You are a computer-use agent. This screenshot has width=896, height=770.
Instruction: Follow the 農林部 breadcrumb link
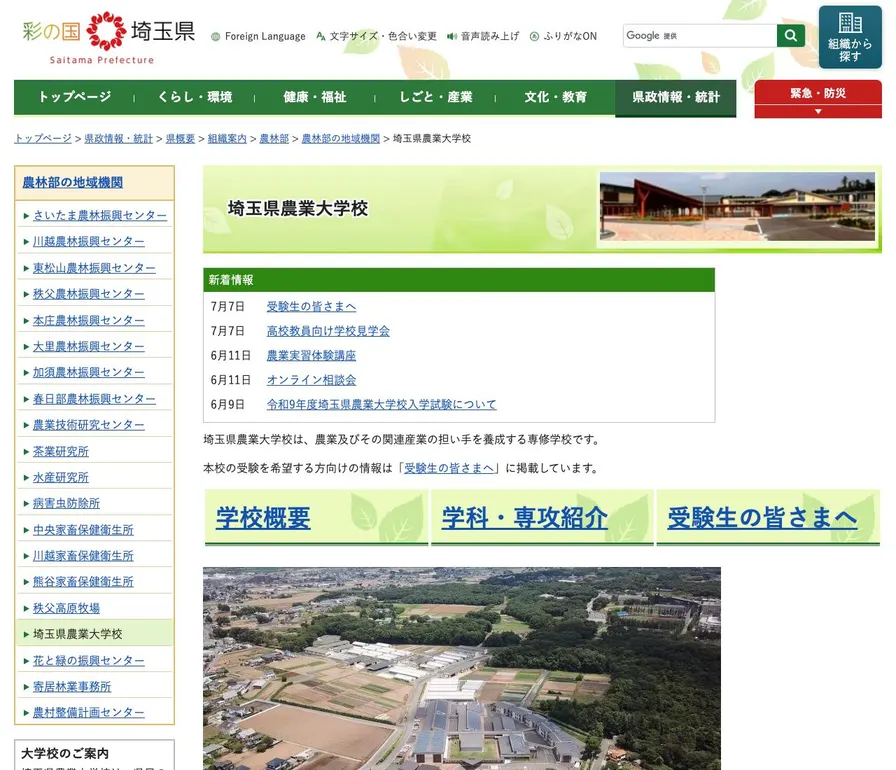[x=274, y=138]
